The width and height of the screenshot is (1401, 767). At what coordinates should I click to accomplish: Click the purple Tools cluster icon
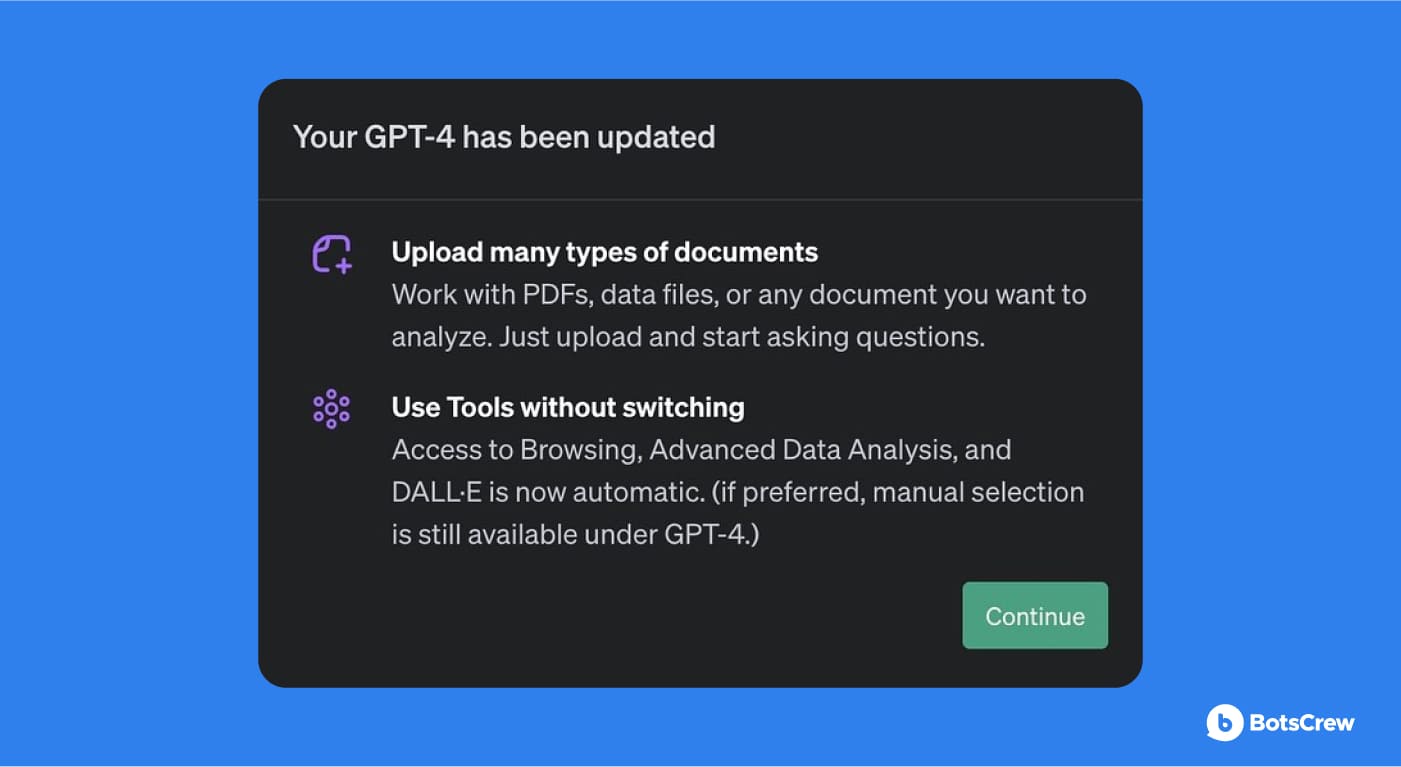click(x=331, y=409)
